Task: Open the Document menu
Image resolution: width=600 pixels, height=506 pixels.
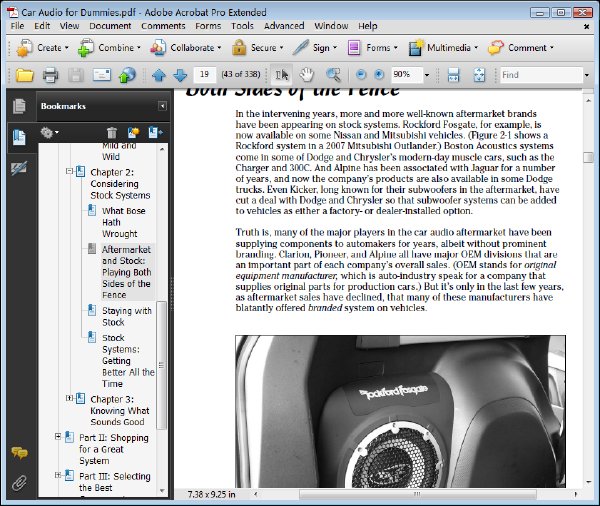Action: 110,26
